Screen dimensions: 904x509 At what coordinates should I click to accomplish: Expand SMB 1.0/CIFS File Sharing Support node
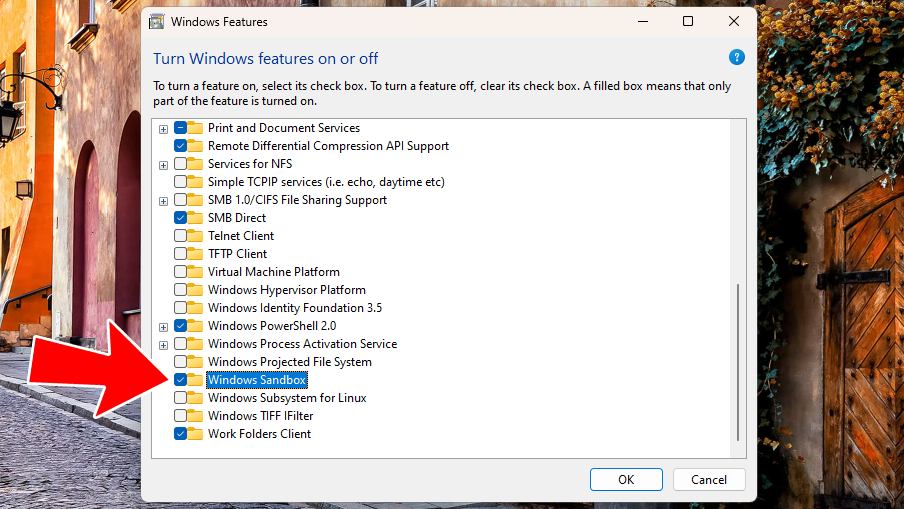click(x=164, y=201)
